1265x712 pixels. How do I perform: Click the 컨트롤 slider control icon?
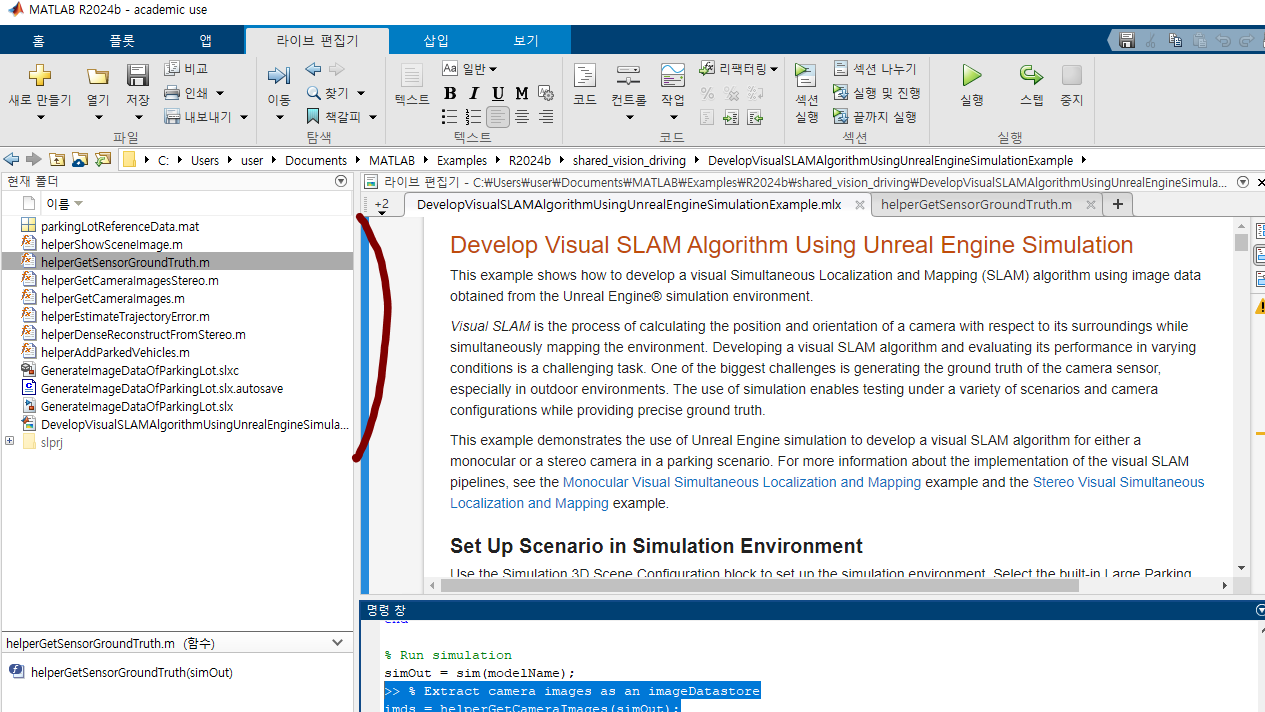click(628, 76)
